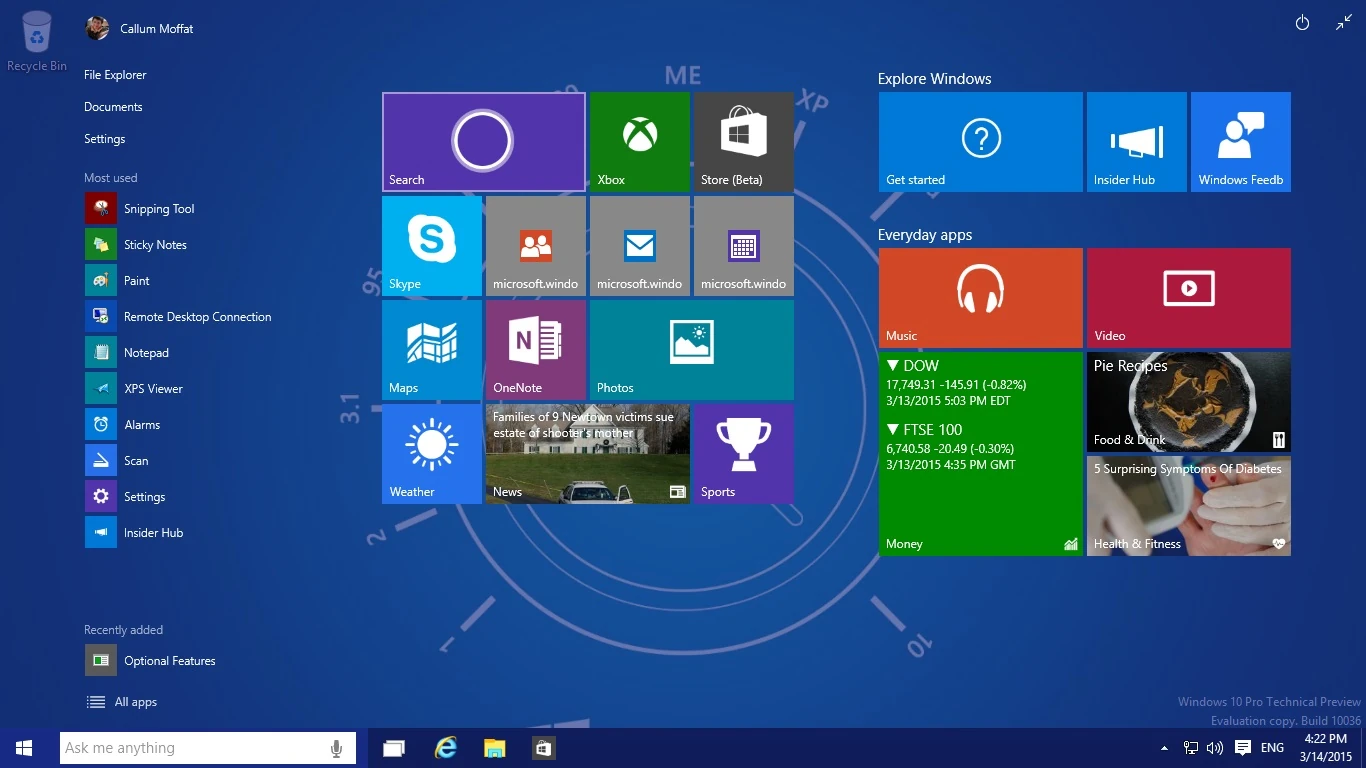
Task: Open the Calendar tile with grid icon
Action: point(743,246)
